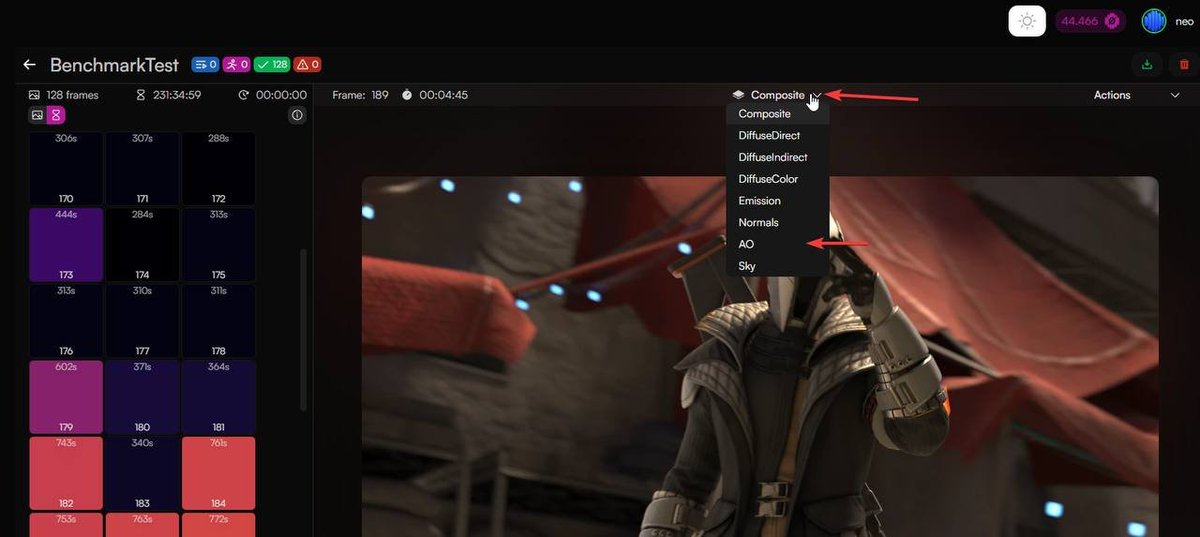Open frame 173 purple thumbnail

(x=66, y=245)
